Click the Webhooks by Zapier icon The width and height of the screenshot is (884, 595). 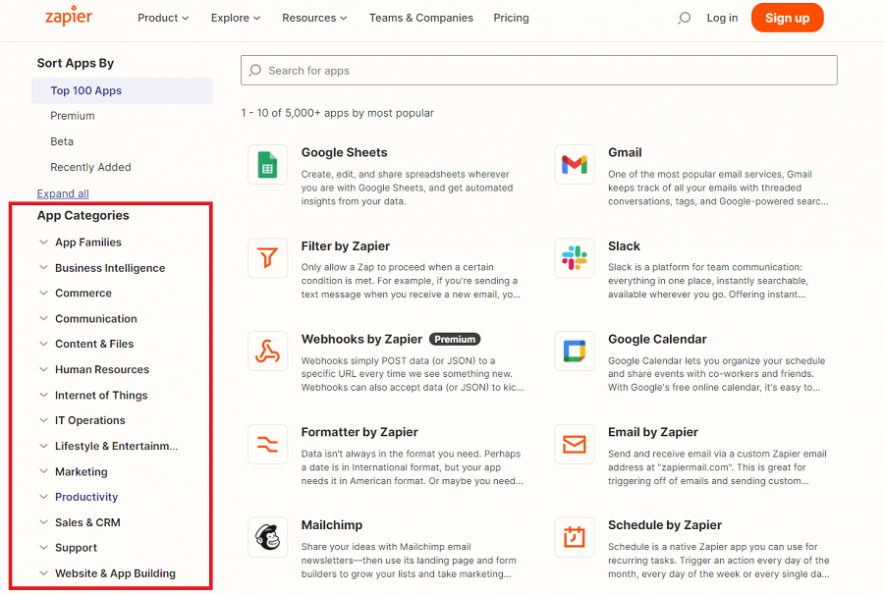(x=267, y=351)
